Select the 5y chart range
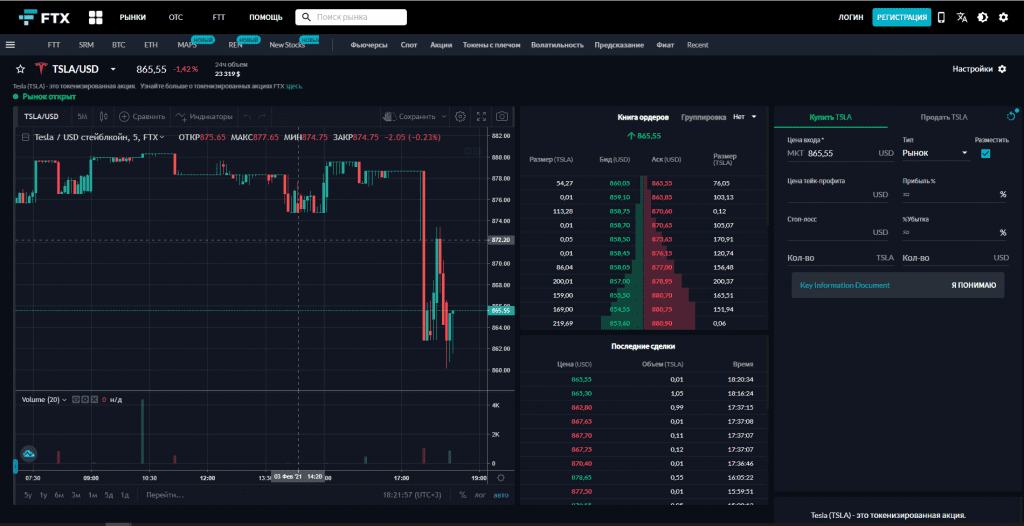This screenshot has width=1024, height=526. (x=28, y=495)
